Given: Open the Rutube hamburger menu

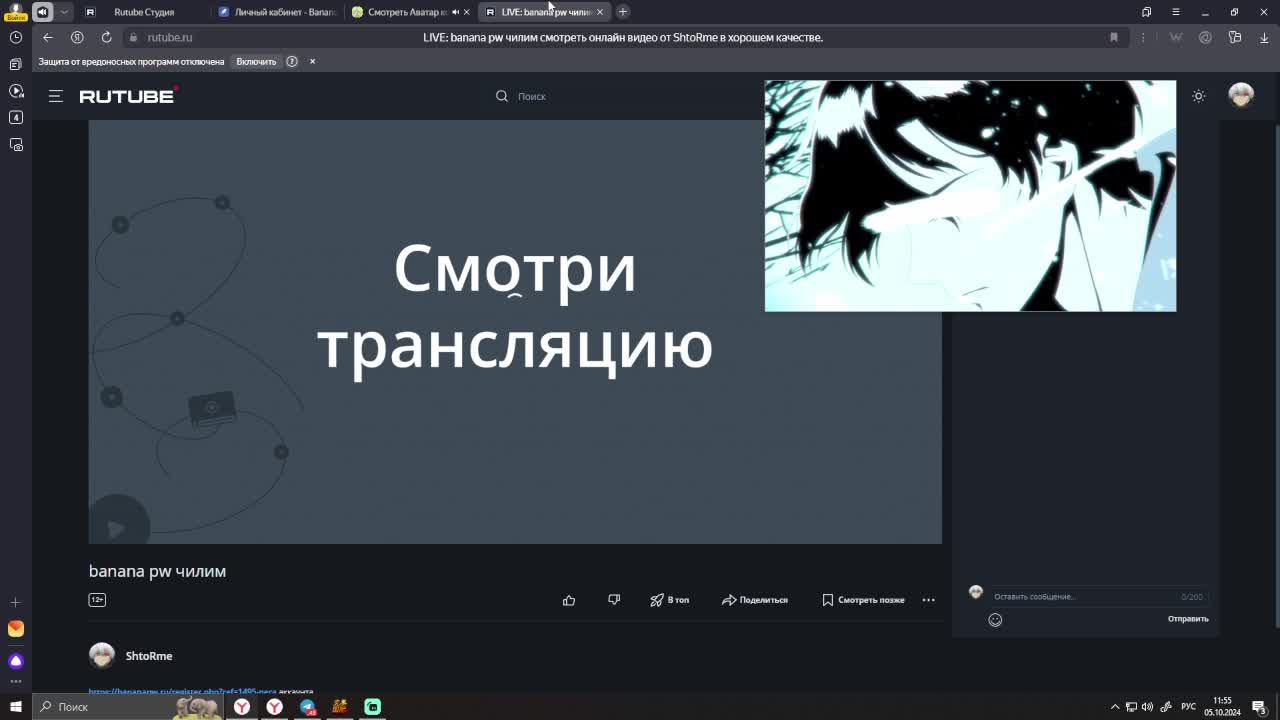Looking at the screenshot, I should [56, 96].
